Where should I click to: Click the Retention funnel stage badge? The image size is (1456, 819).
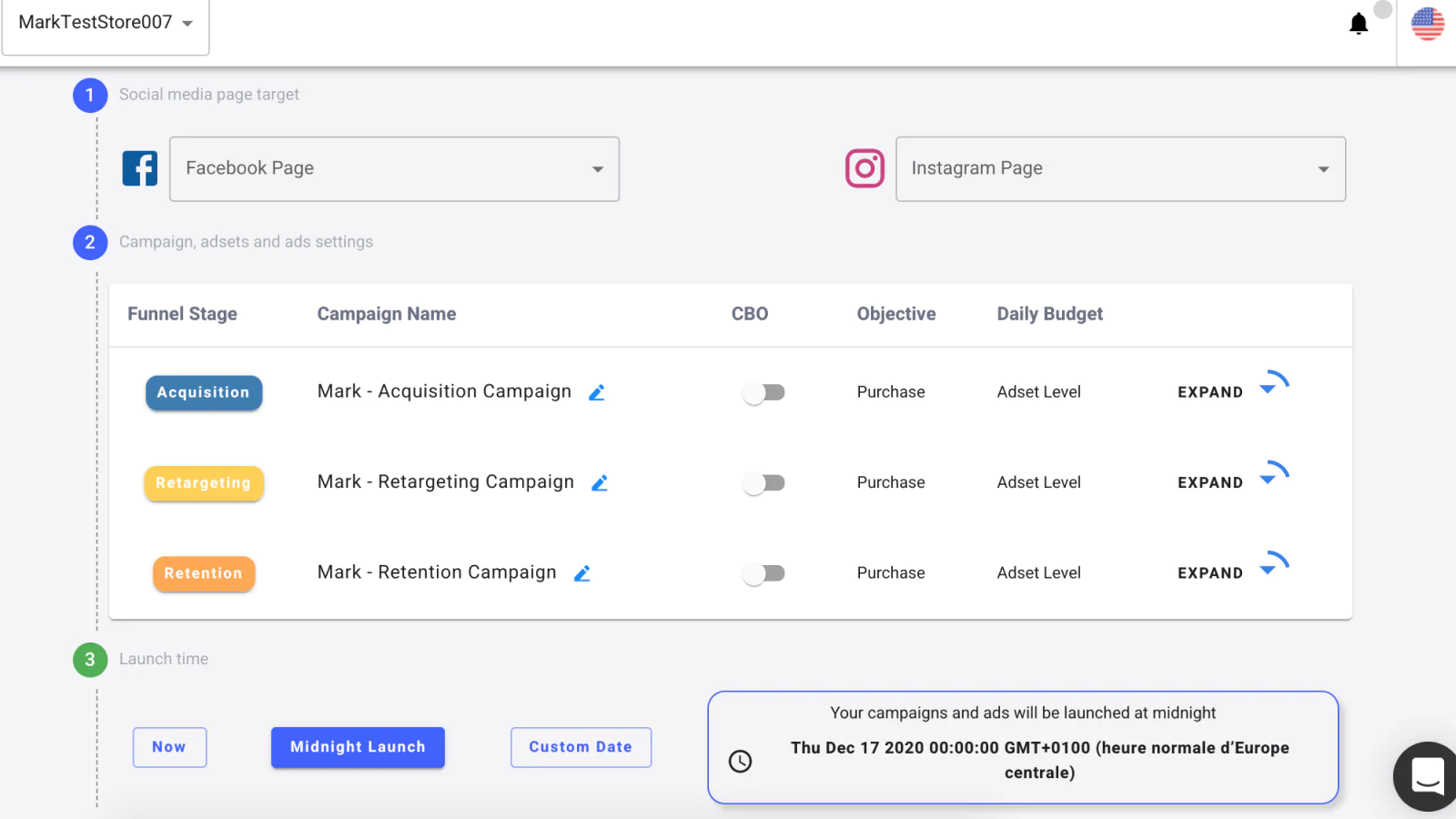pos(204,573)
